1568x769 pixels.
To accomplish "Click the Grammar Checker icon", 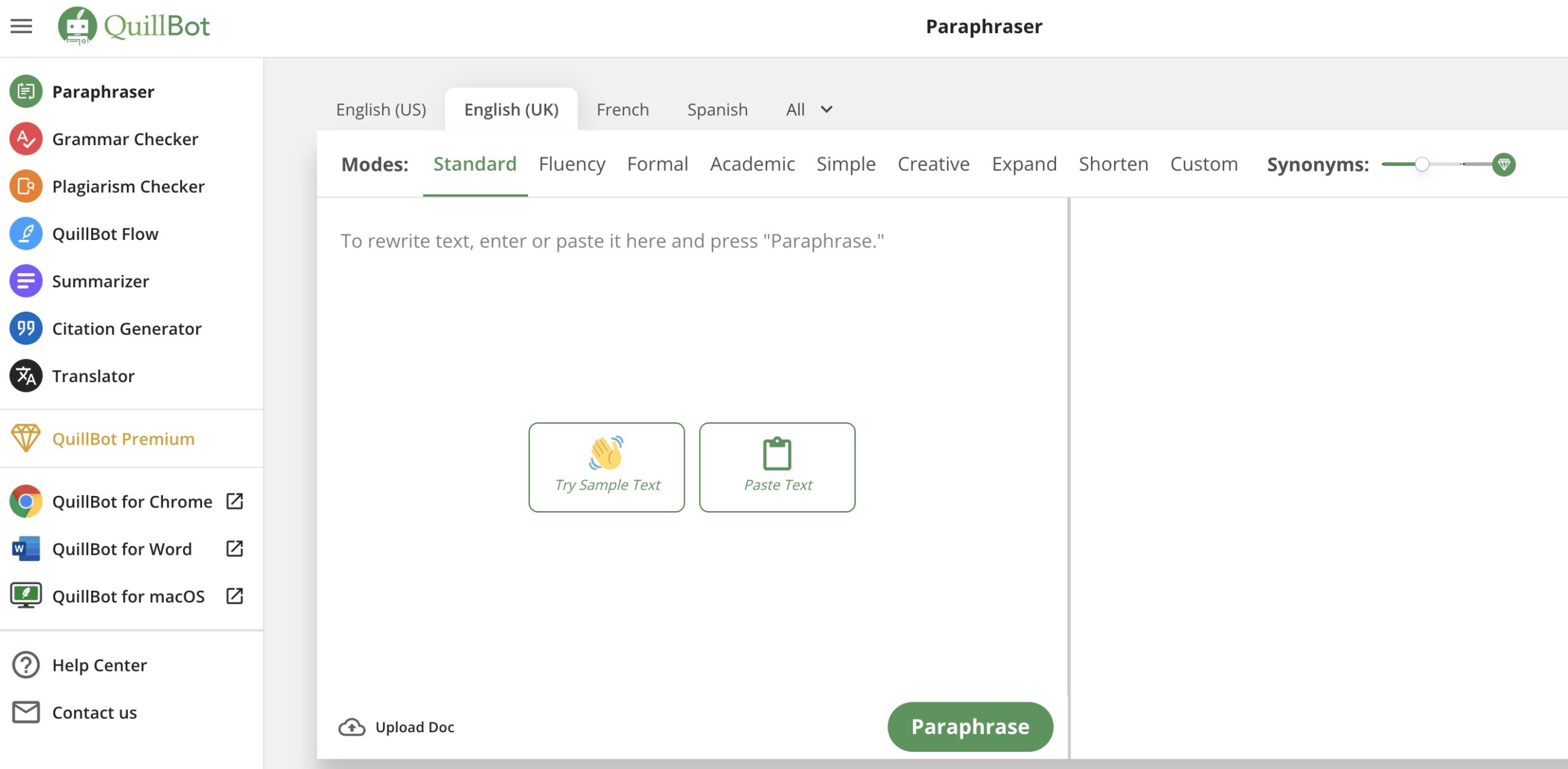I will point(26,139).
